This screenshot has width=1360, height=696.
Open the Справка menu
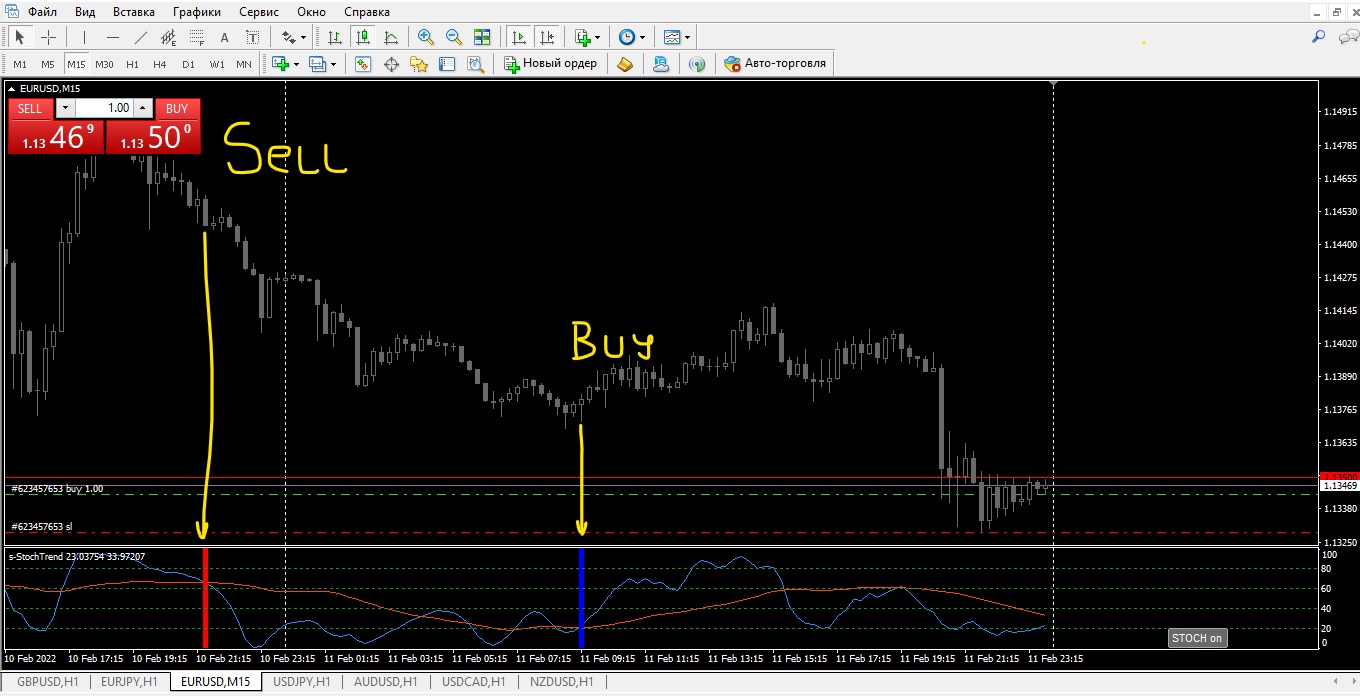tap(367, 12)
